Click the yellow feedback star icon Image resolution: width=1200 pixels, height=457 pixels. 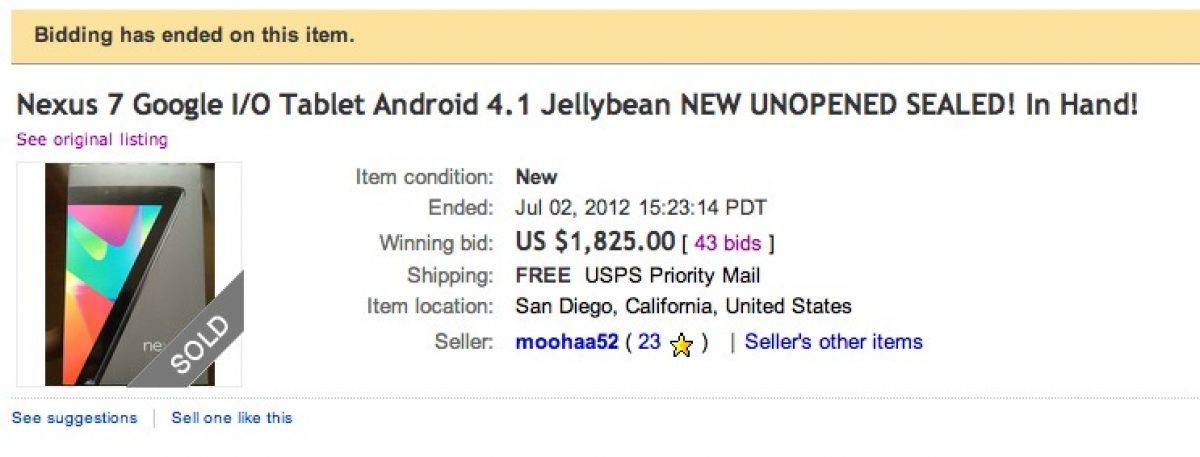(x=681, y=344)
